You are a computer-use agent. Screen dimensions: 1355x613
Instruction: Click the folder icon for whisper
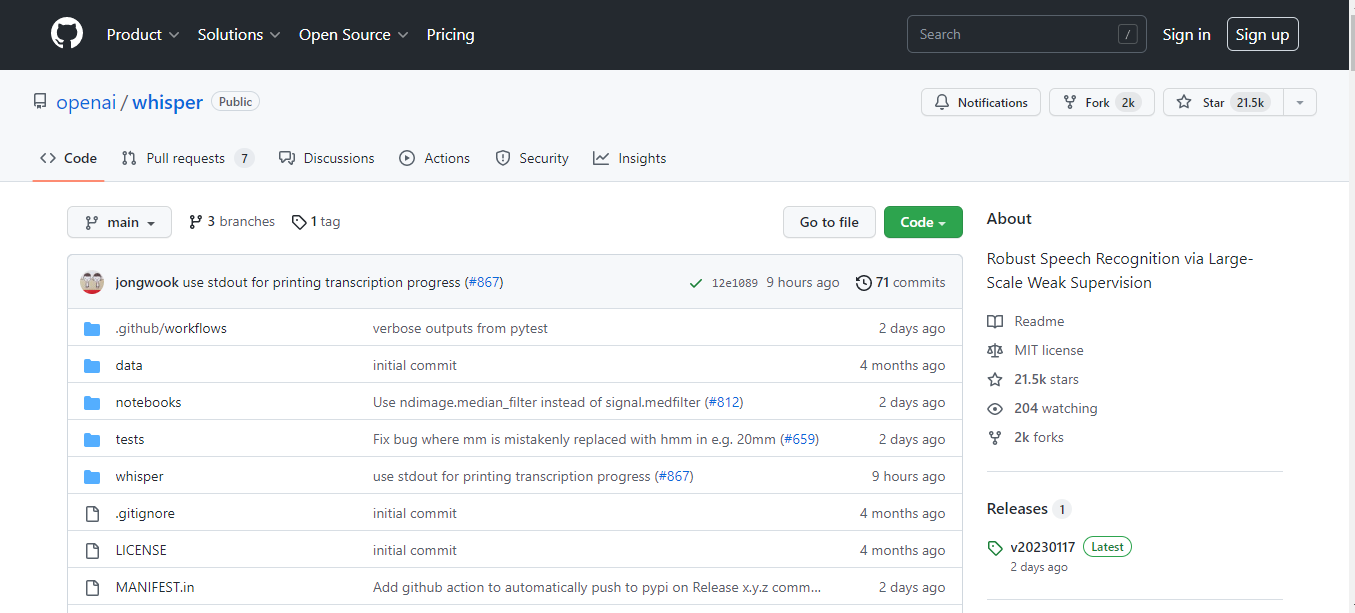coord(93,476)
